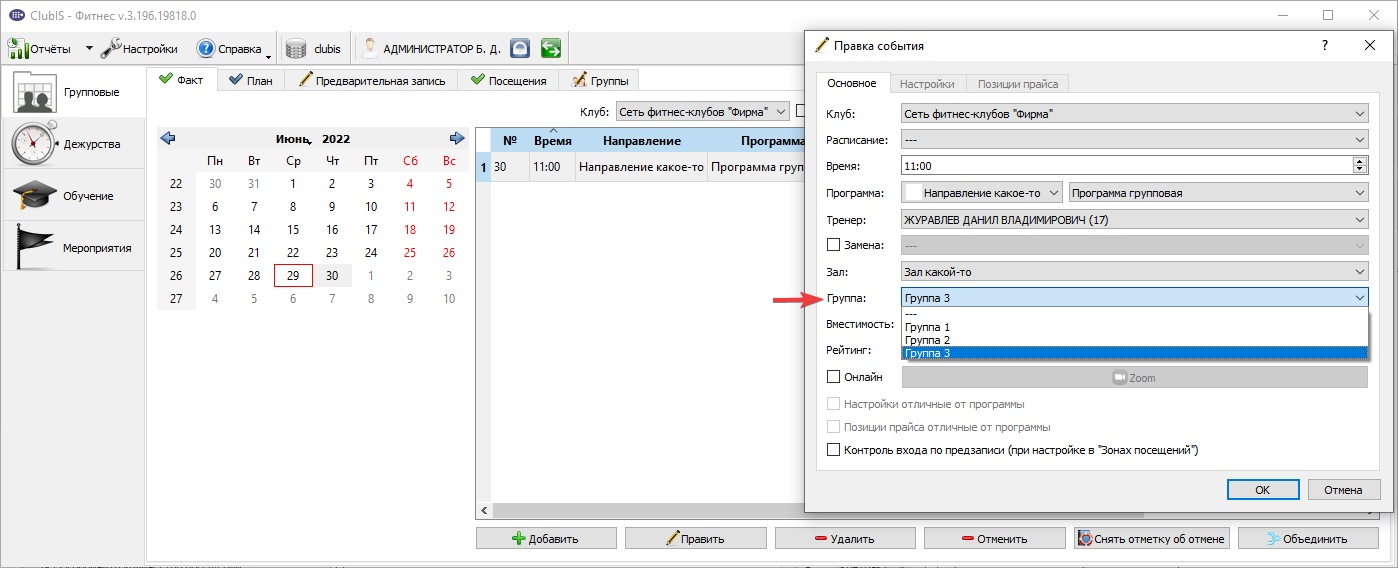Open the Клуб dropdown in the main window

point(702,112)
